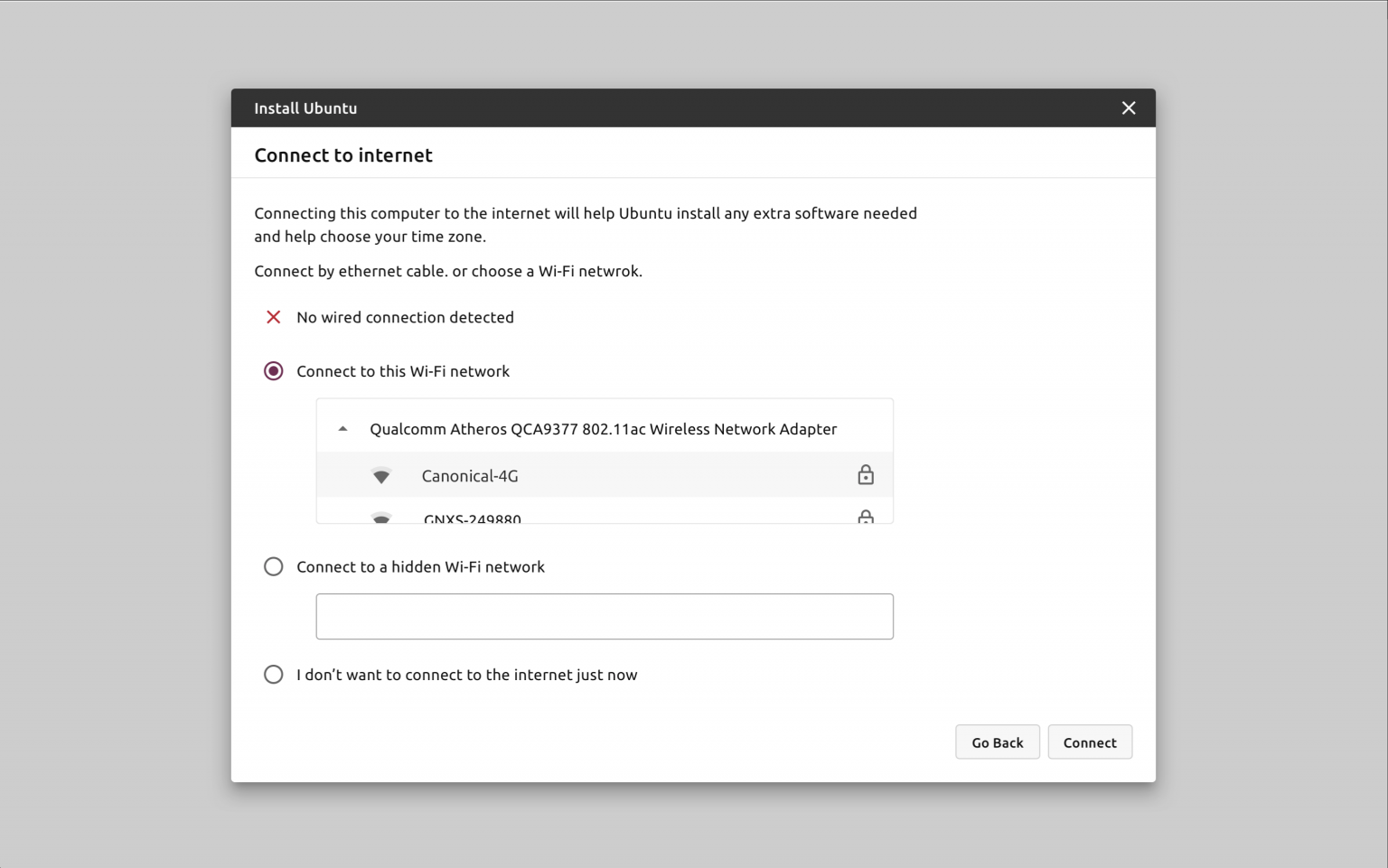Select I don't want to connect option
The height and width of the screenshot is (868, 1388).
pyautogui.click(x=273, y=675)
